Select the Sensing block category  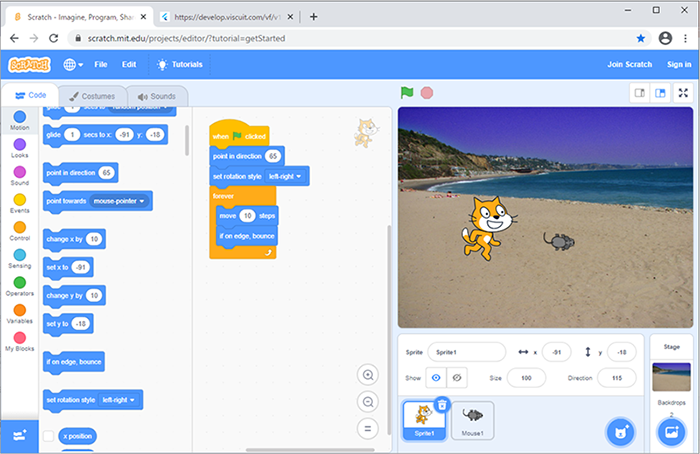[20, 259]
